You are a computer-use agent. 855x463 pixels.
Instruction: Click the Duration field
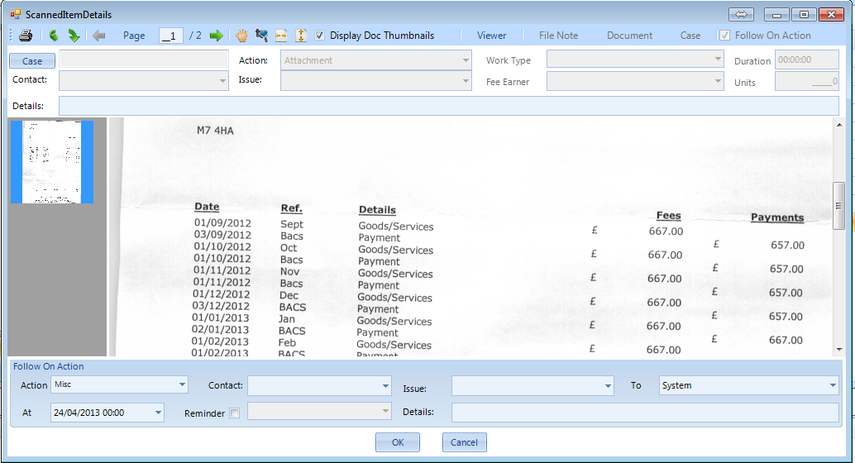pos(806,60)
